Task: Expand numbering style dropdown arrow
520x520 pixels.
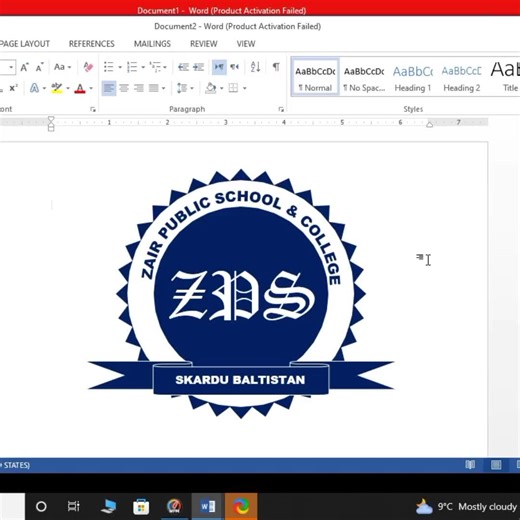Action: pos(143,67)
